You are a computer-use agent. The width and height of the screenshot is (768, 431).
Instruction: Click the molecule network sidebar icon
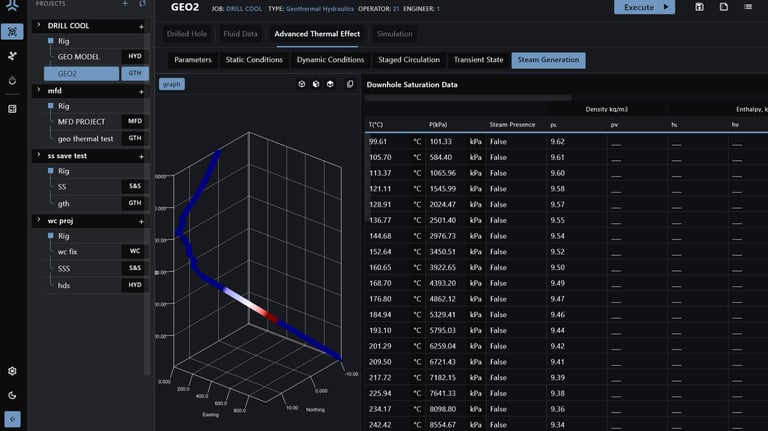point(12,56)
